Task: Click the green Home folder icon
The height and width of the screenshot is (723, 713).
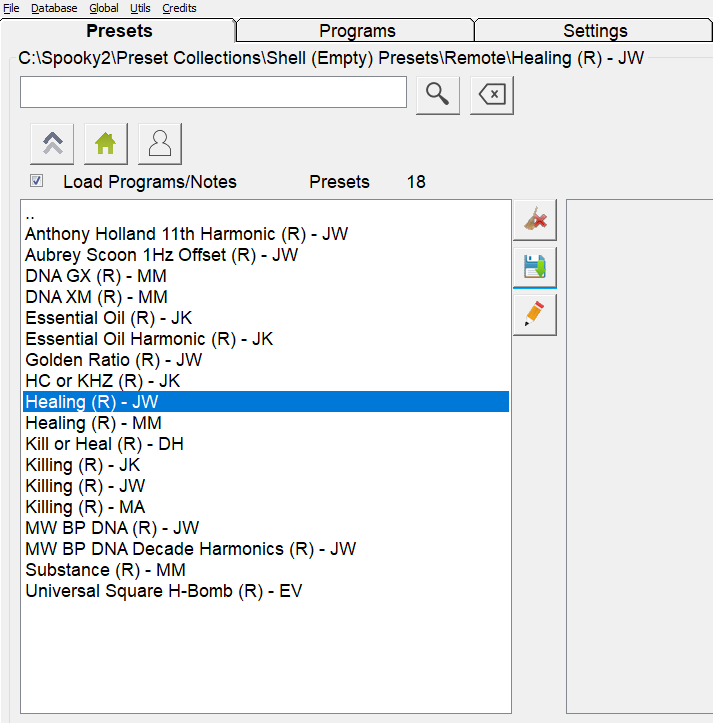Action: point(106,144)
